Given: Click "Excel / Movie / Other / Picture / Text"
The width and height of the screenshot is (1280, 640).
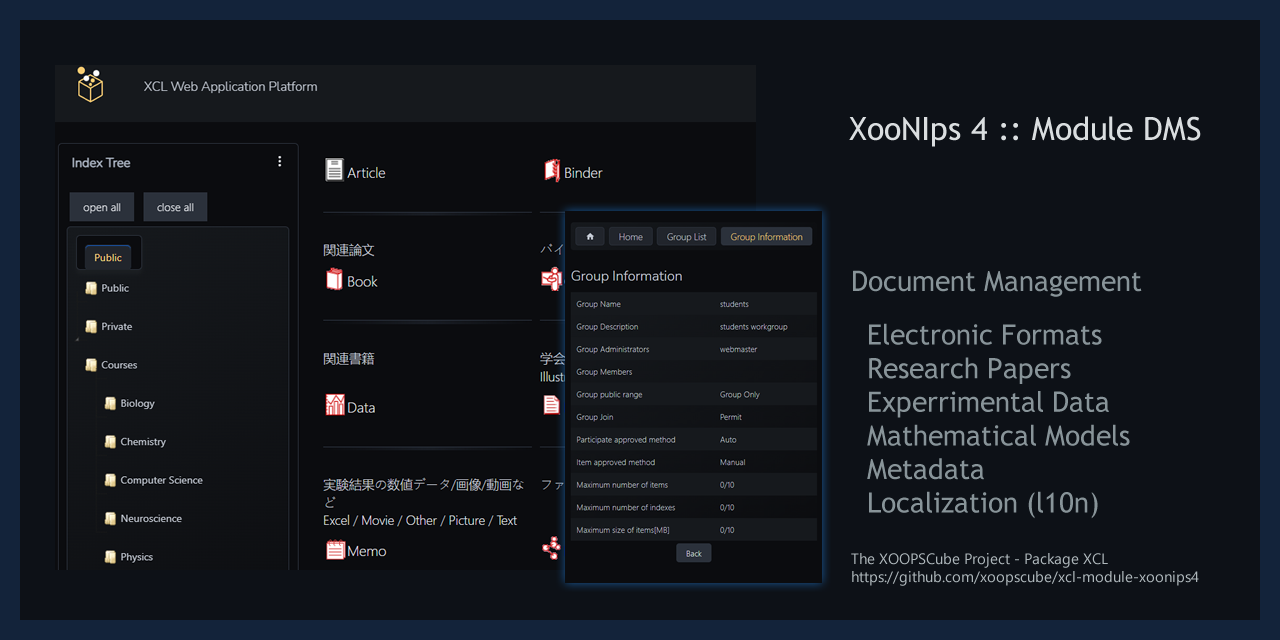Looking at the screenshot, I should (x=420, y=520).
